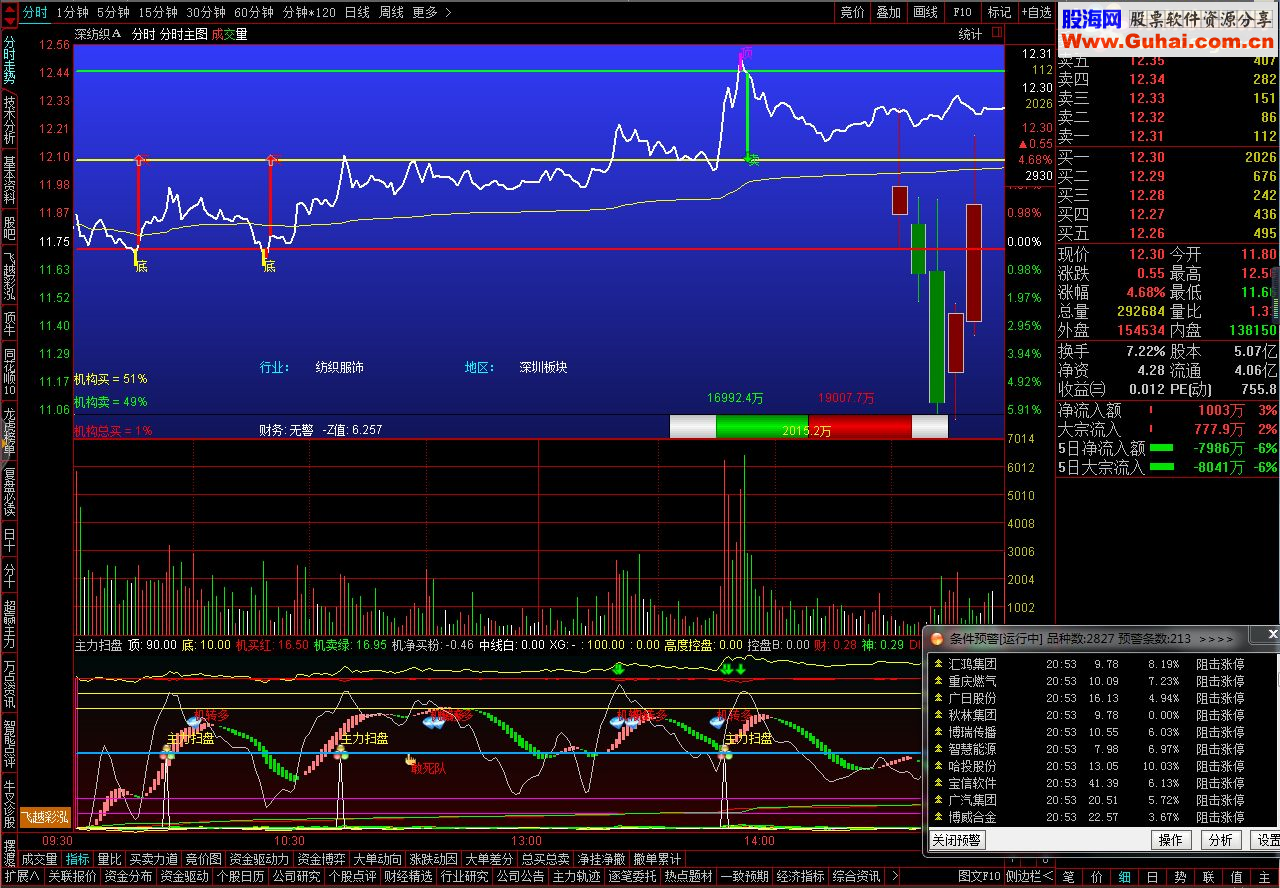Screen dimensions: 1280x888
Task: Click the 画线 draw-line toolbar button
Action: (925, 12)
